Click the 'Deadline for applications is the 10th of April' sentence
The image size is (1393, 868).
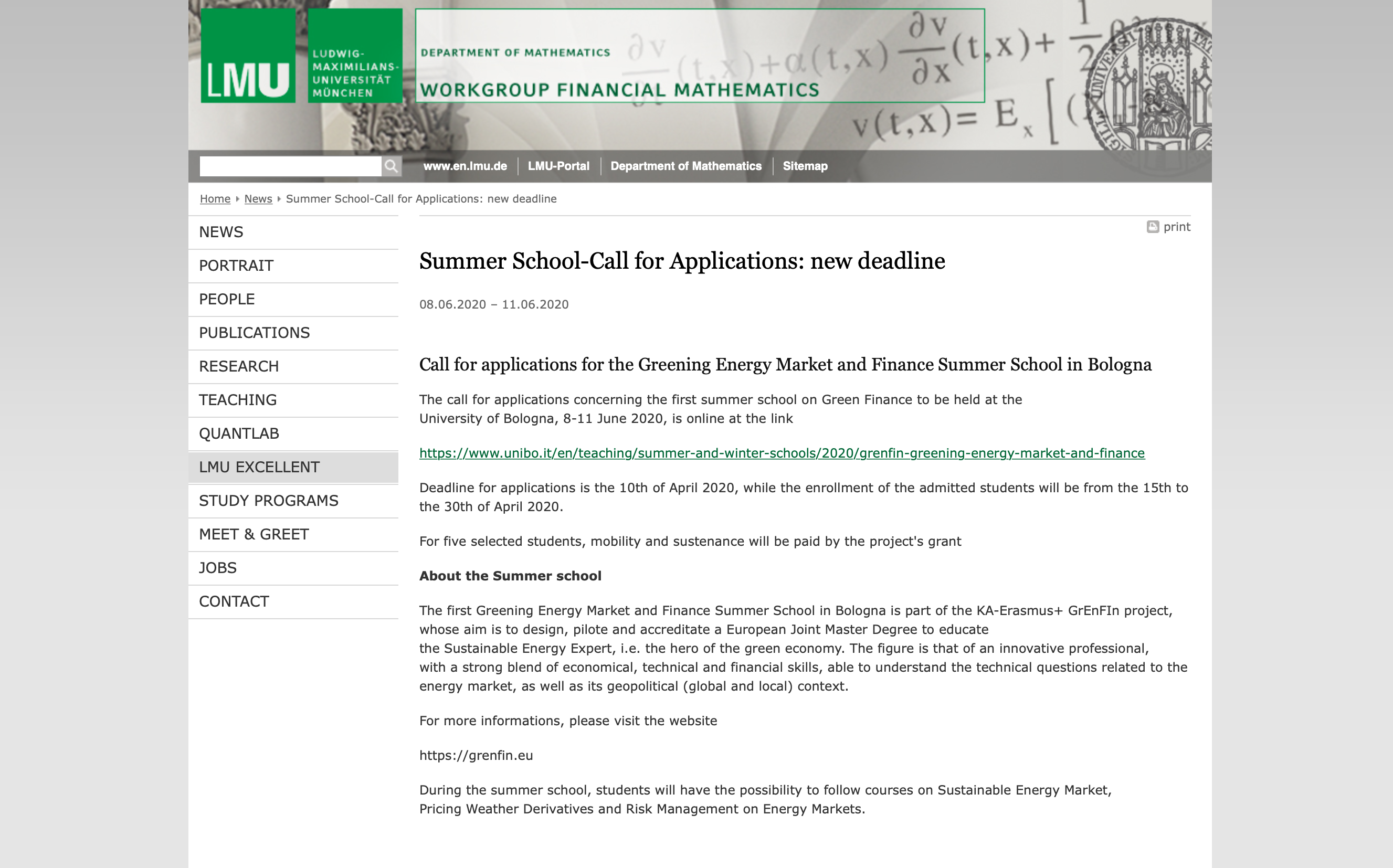(804, 497)
